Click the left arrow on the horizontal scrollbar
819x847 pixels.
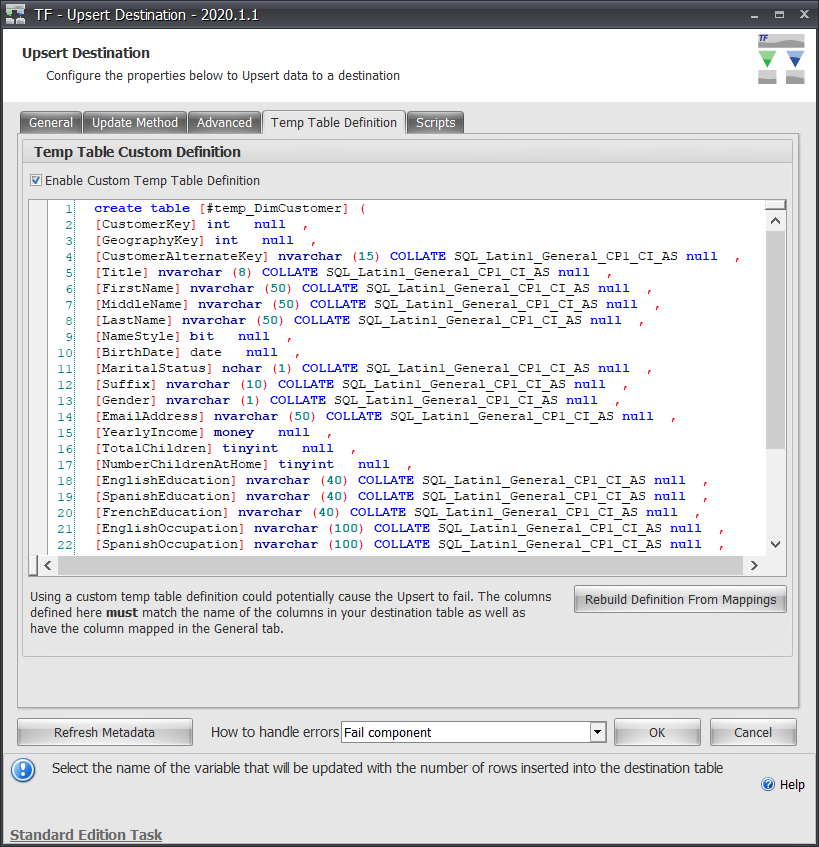point(48,565)
